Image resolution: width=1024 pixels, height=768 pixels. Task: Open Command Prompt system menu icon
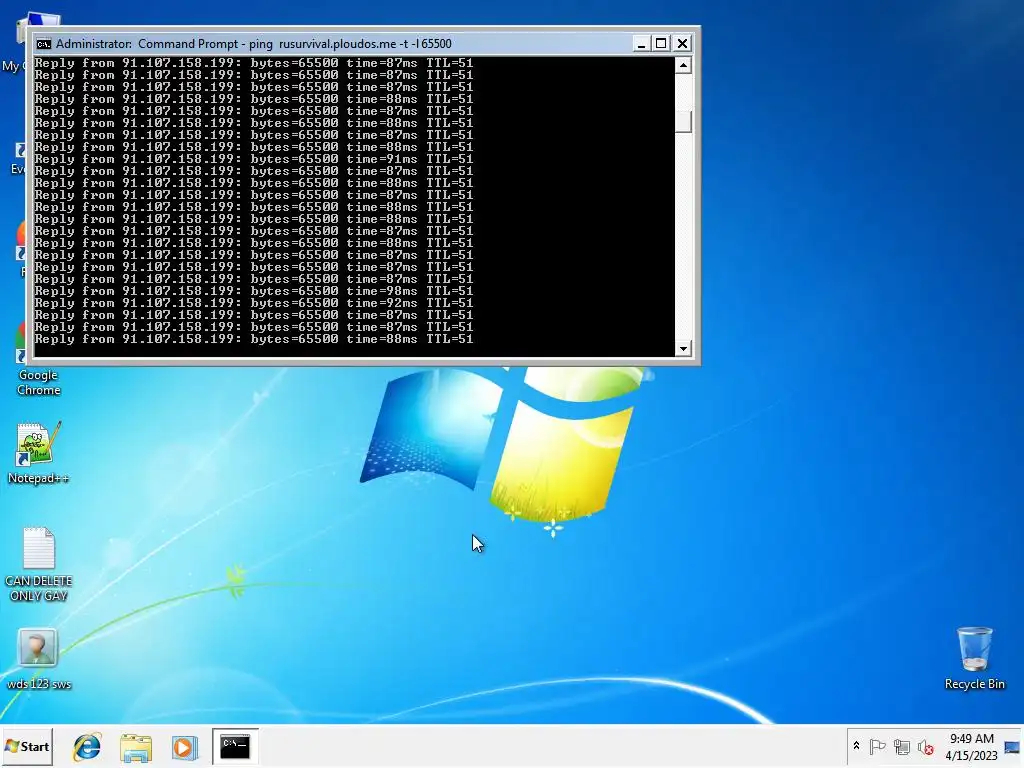[x=44, y=44]
